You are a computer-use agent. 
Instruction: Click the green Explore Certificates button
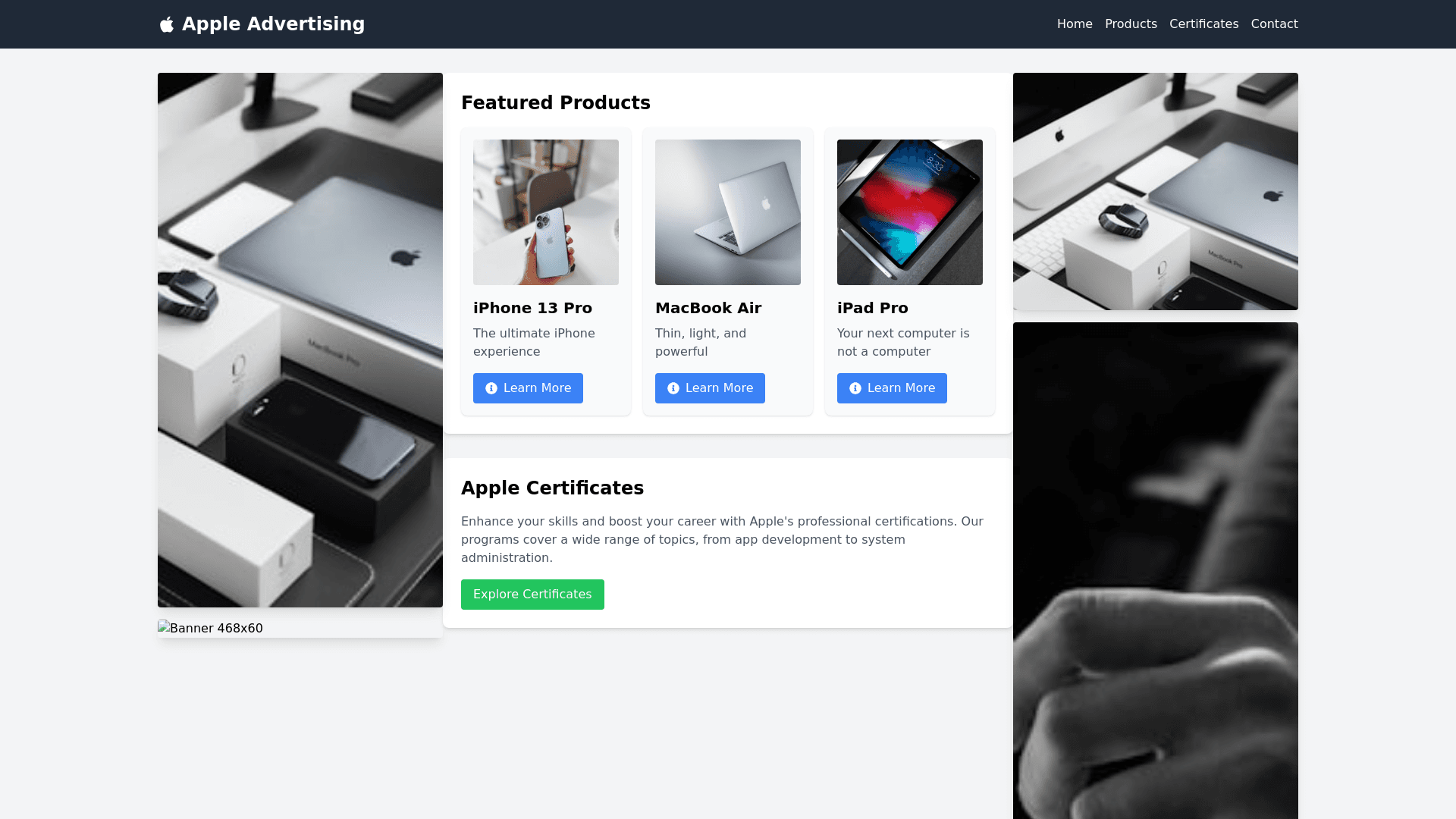pos(532,595)
